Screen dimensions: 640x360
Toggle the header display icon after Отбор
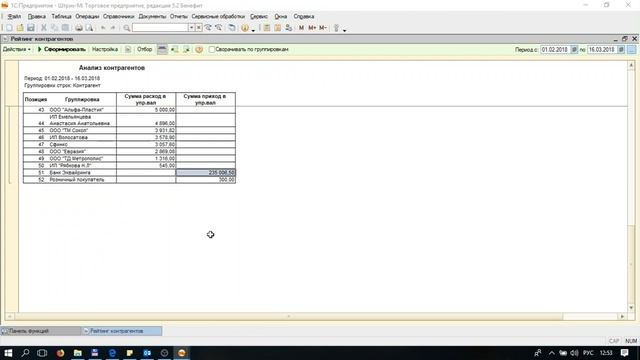[x=162, y=49]
